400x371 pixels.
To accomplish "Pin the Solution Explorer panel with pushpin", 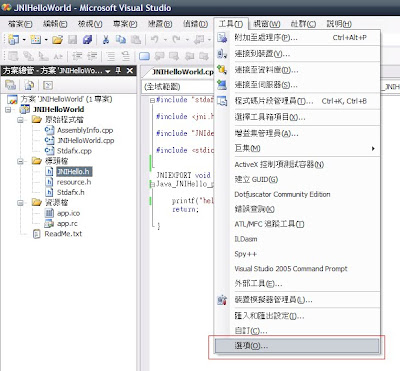I will click(x=118, y=71).
